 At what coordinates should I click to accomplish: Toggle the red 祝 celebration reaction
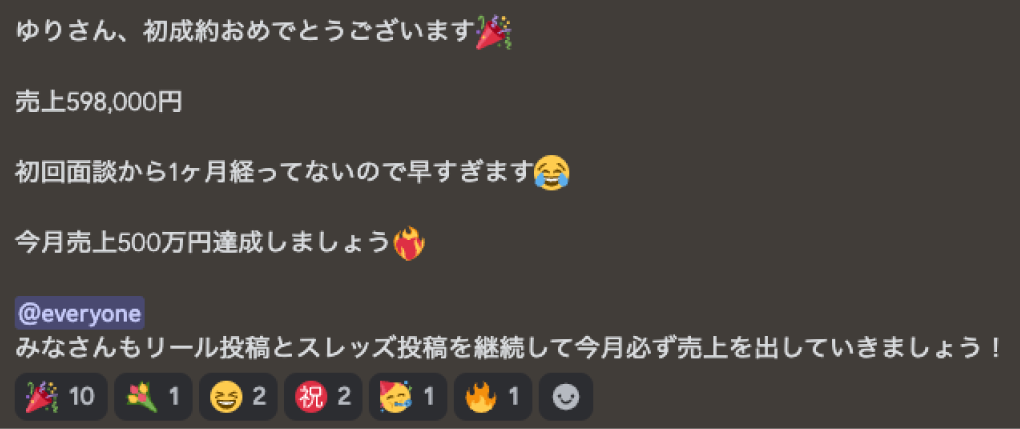click(x=323, y=396)
